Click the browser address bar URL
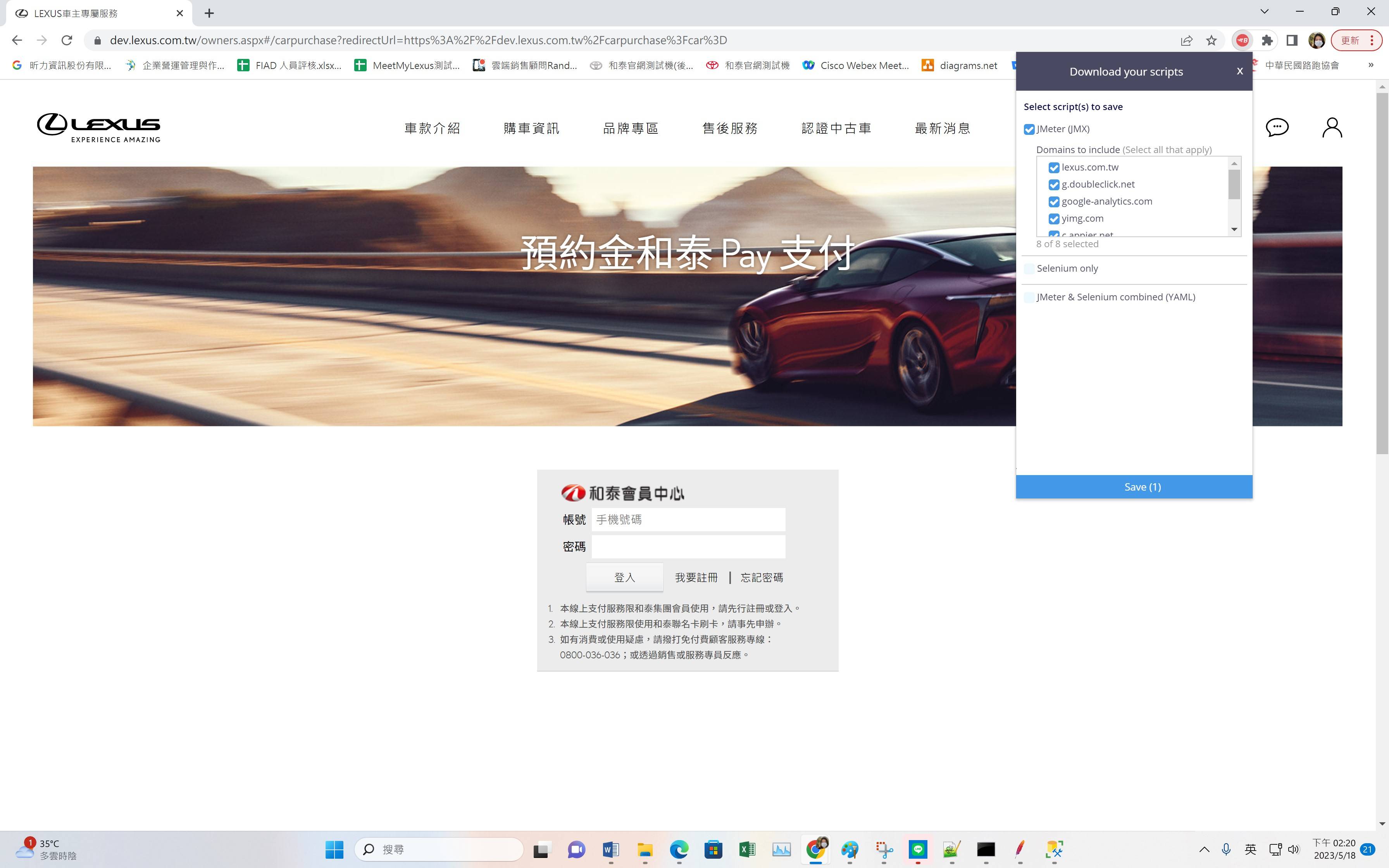 418,40
